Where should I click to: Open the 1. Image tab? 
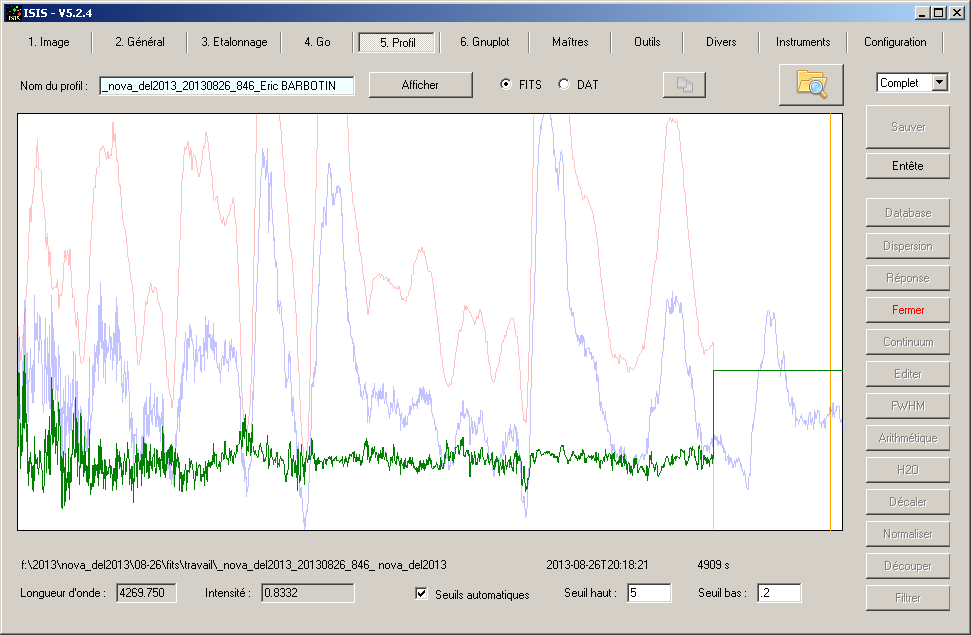[48, 42]
